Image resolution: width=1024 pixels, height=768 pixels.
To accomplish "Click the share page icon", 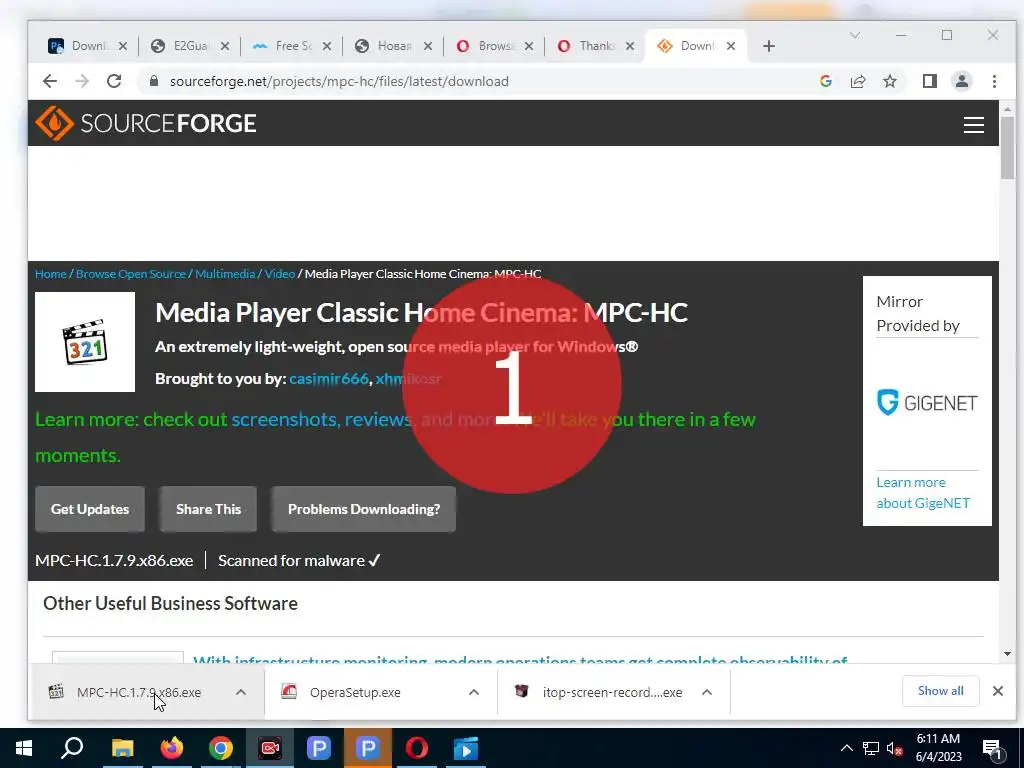I will [x=857, y=81].
